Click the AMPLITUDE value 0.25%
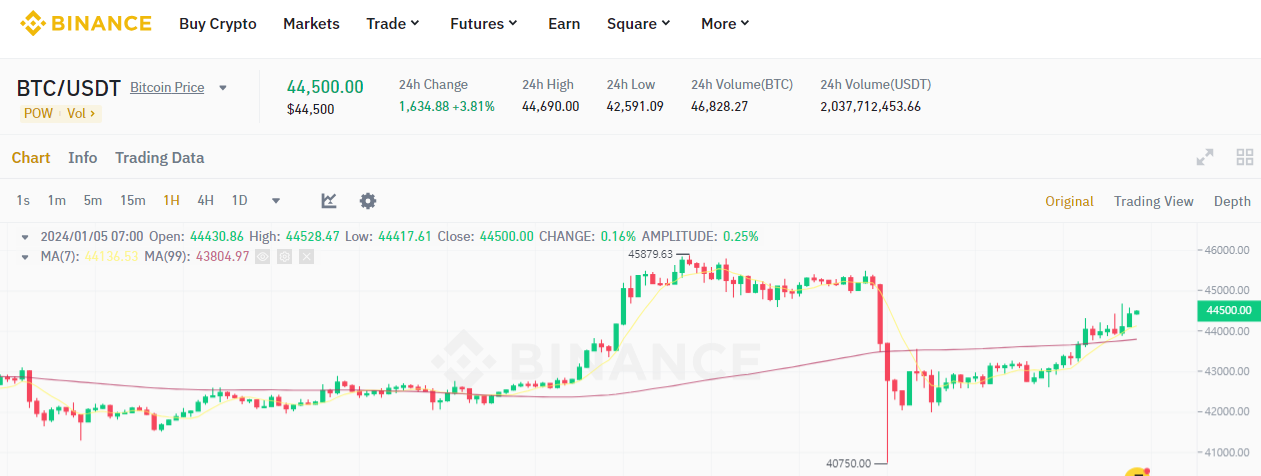Image resolution: width=1261 pixels, height=476 pixels. (x=740, y=237)
